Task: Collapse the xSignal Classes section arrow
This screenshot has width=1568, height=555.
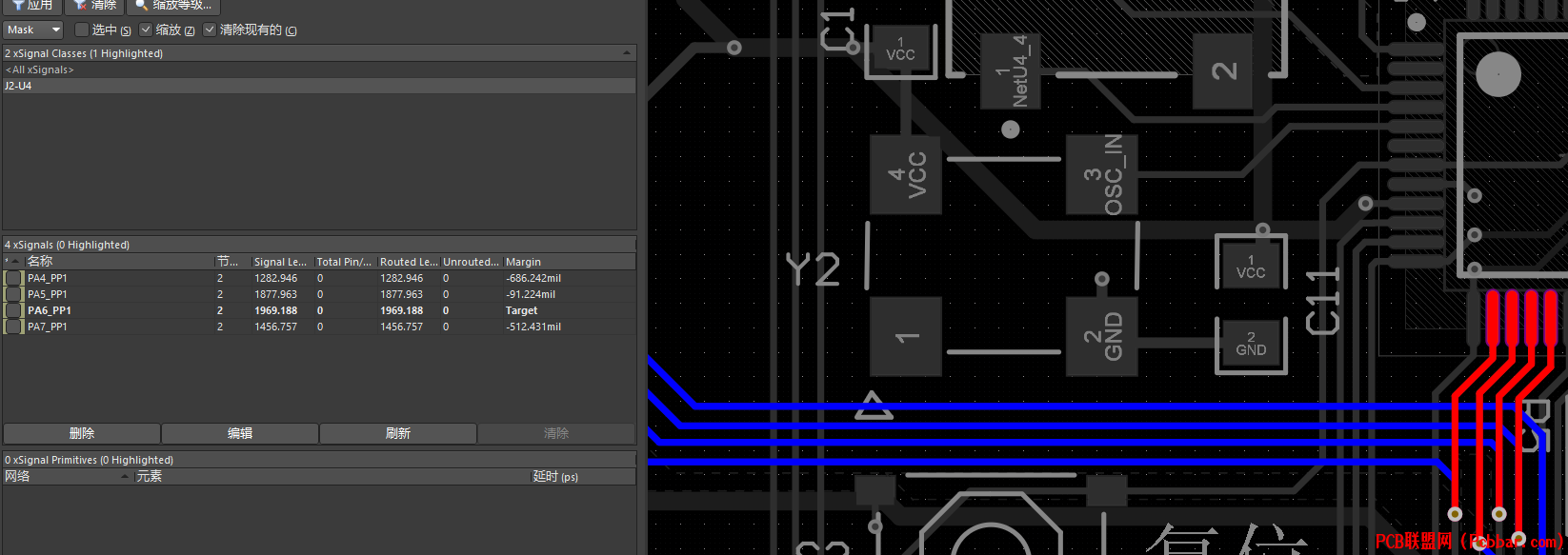Action: click(627, 53)
